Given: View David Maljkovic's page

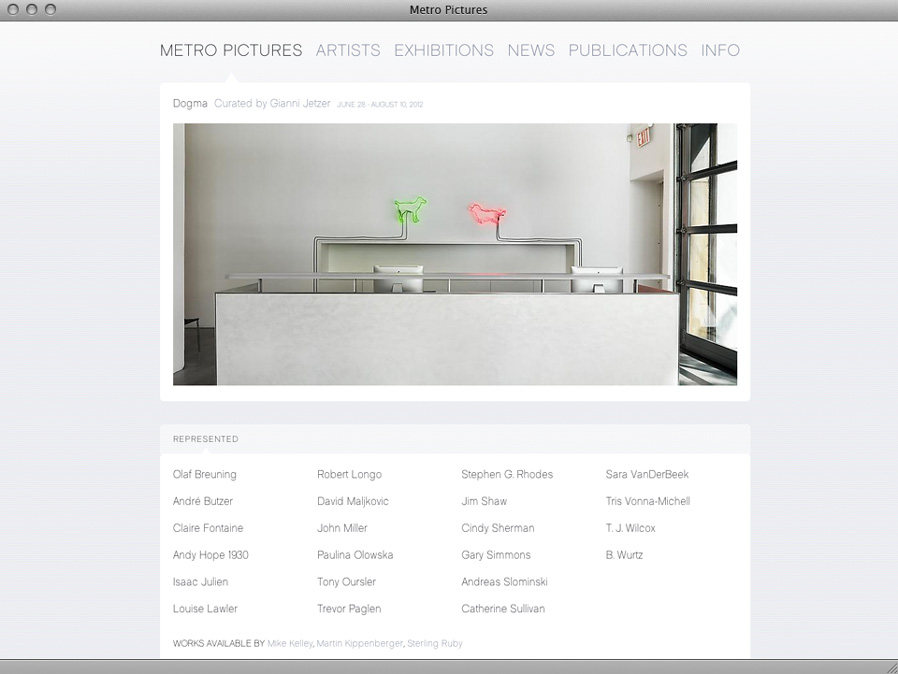Looking at the screenshot, I should [353, 501].
